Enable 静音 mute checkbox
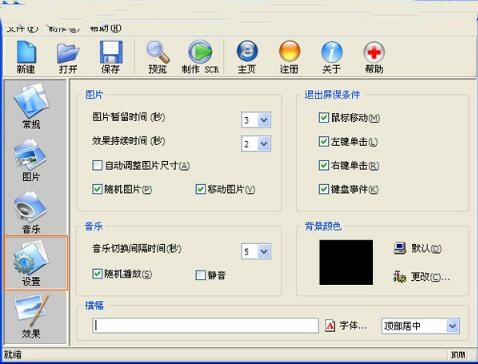 200,275
